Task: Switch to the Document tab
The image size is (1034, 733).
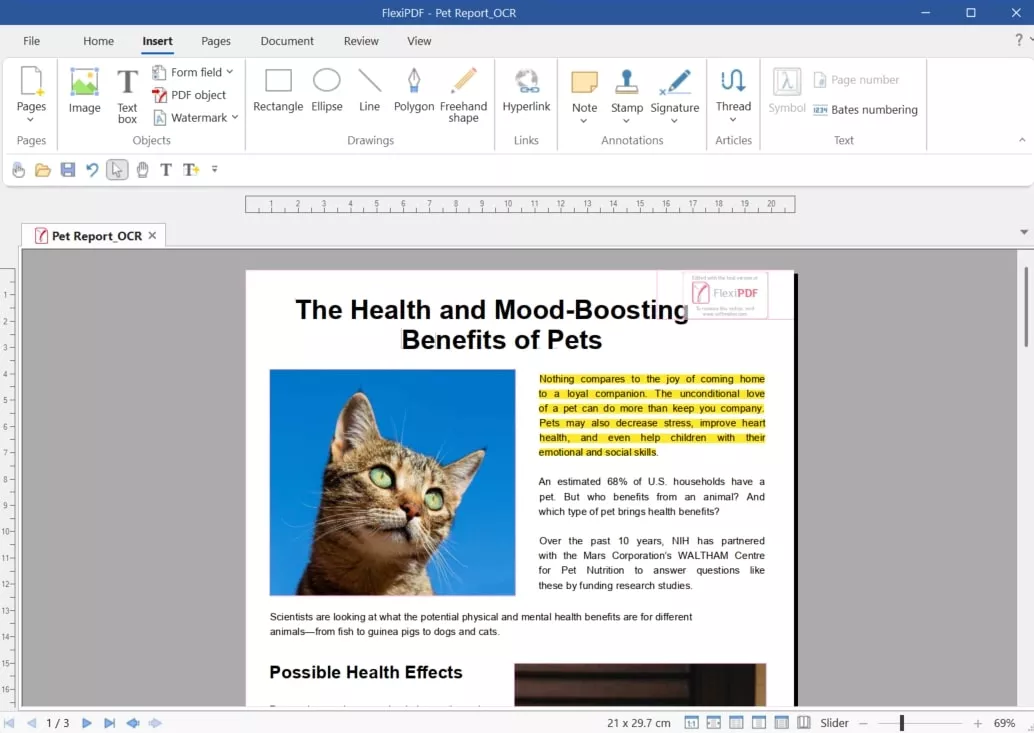Action: pyautogui.click(x=287, y=41)
